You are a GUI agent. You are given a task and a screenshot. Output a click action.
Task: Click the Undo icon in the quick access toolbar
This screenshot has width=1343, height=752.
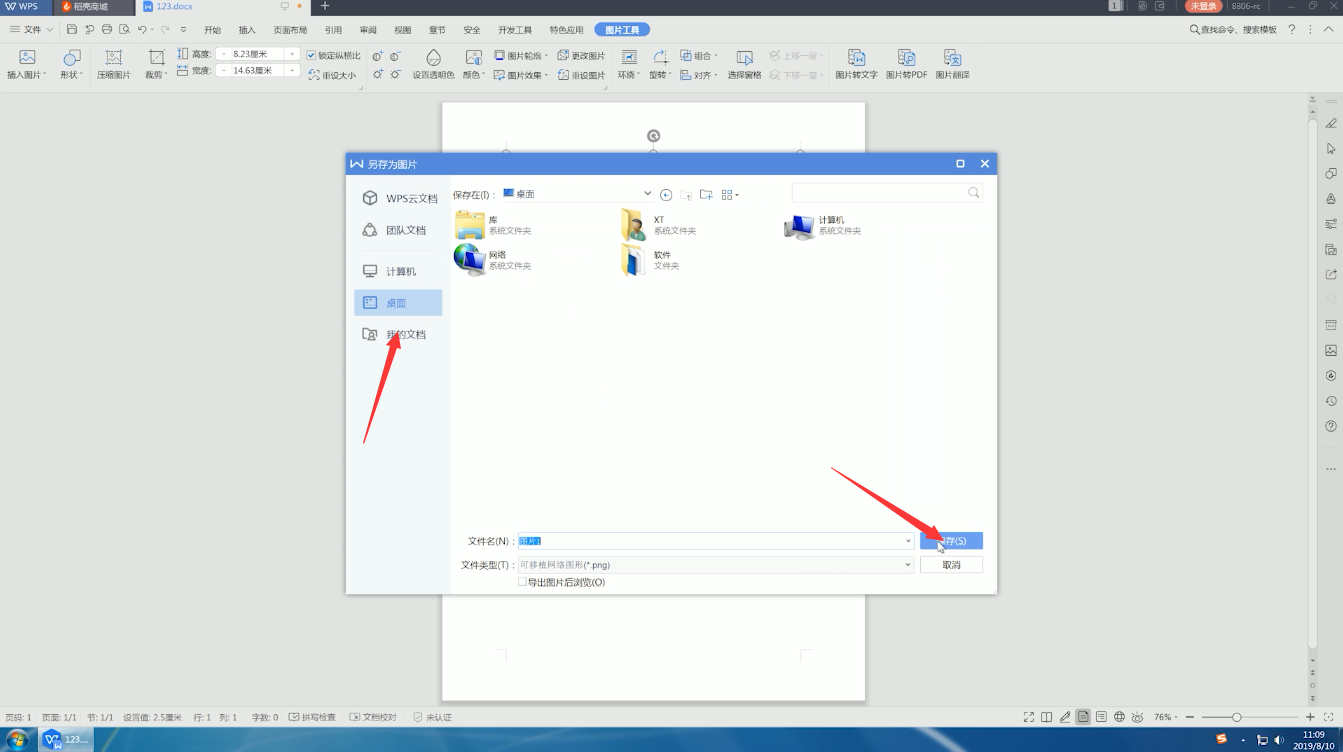coord(142,30)
